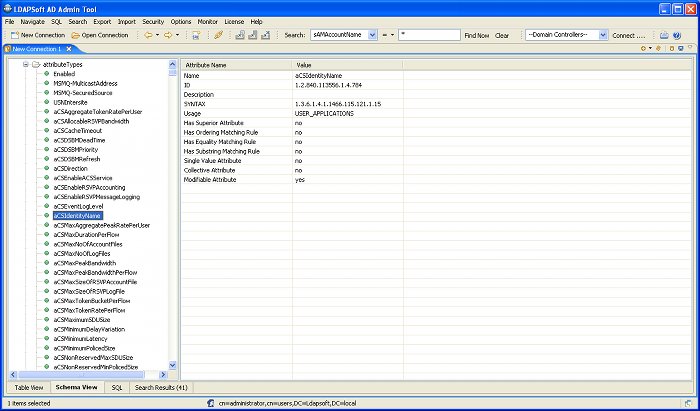Click the pencil edit icon in toolbar
This screenshot has width=700, height=411.
pos(219,35)
